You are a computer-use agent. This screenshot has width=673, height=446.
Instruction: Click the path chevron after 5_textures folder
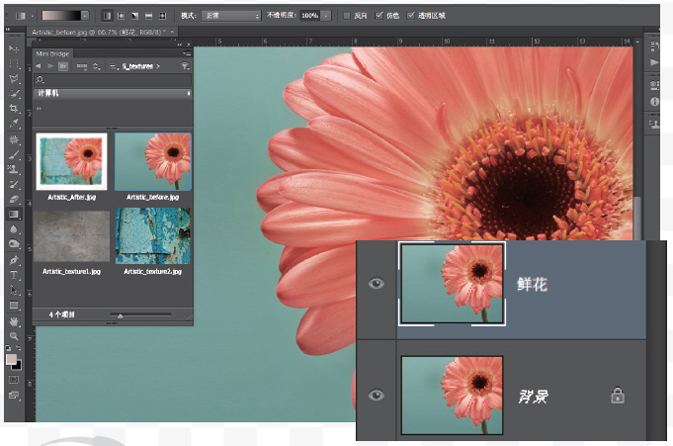coord(158,66)
